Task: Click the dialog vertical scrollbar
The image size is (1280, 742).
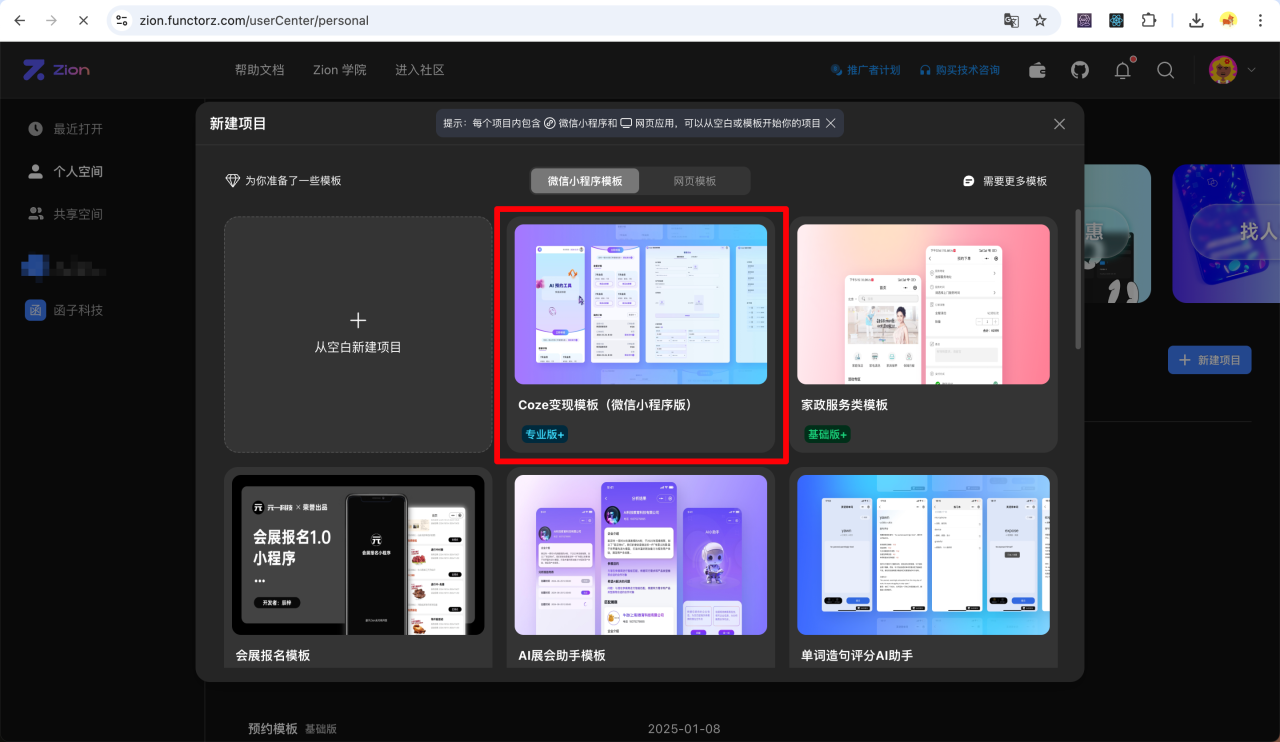Action: coord(1077,279)
